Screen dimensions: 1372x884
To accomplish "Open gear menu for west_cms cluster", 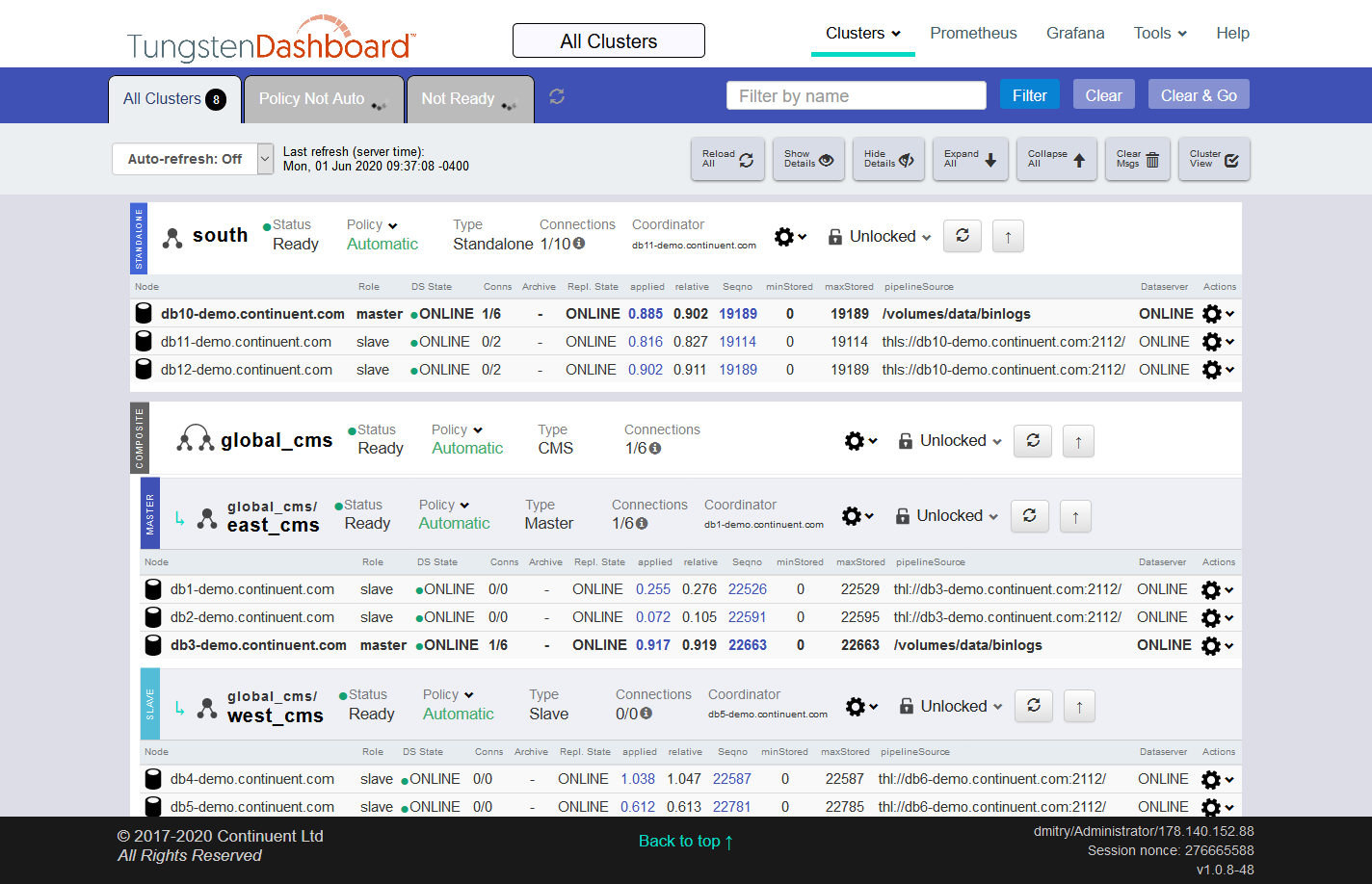I will [x=861, y=707].
